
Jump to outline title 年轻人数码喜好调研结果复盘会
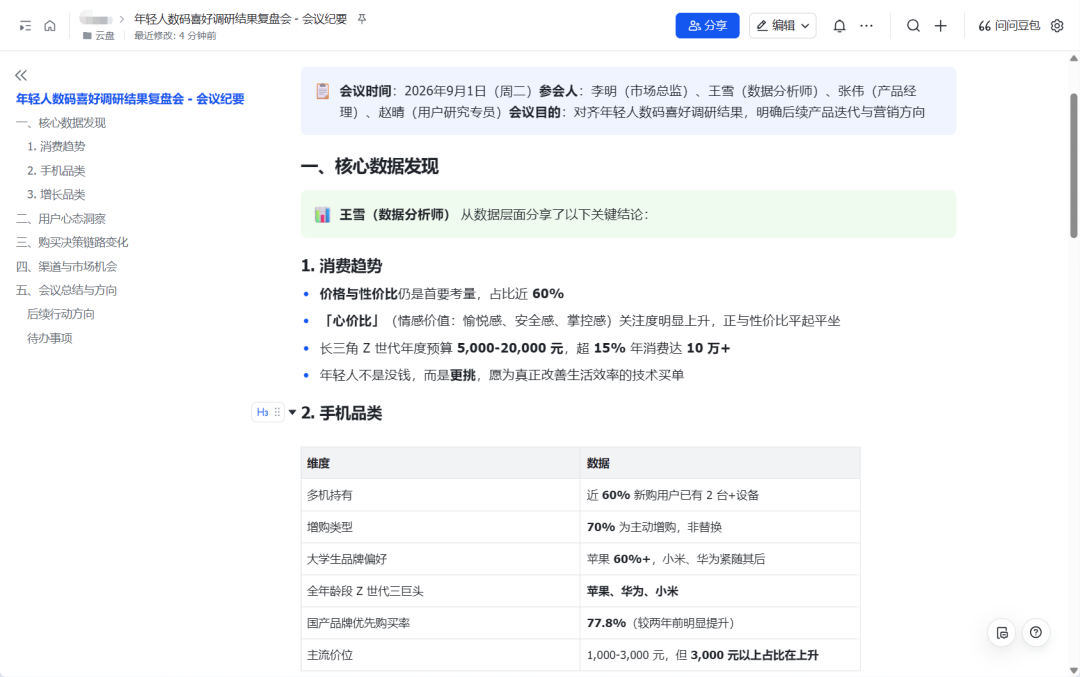coord(130,98)
